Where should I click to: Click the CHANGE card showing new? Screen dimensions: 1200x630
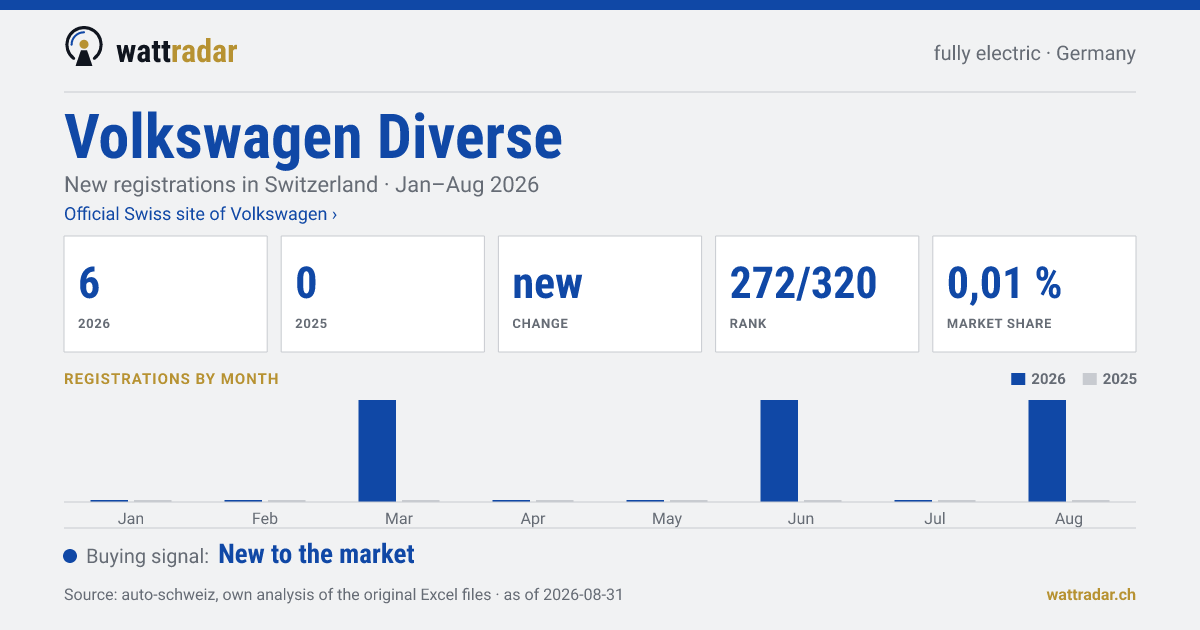(x=599, y=294)
